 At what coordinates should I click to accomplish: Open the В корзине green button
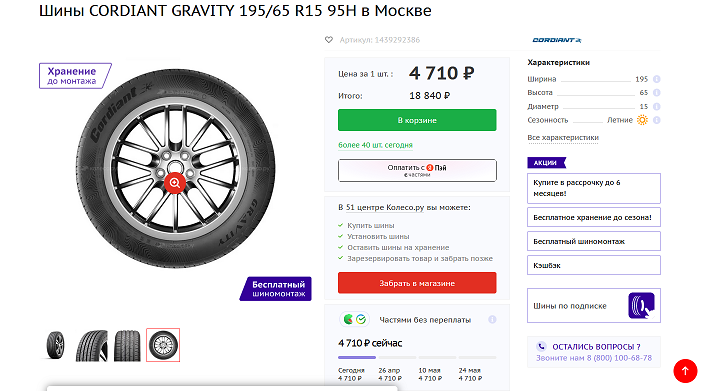[x=417, y=120]
